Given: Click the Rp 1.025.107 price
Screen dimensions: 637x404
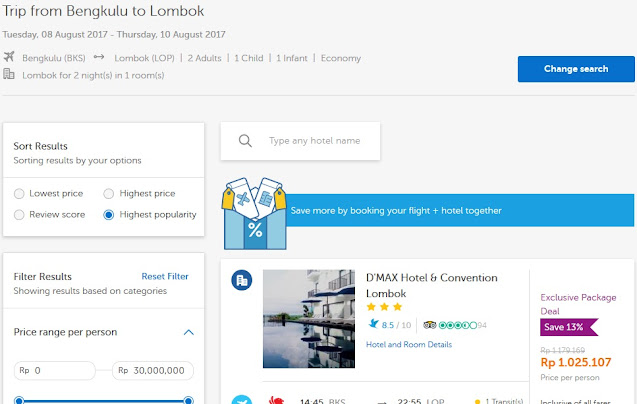Looking at the screenshot, I should 576,362.
